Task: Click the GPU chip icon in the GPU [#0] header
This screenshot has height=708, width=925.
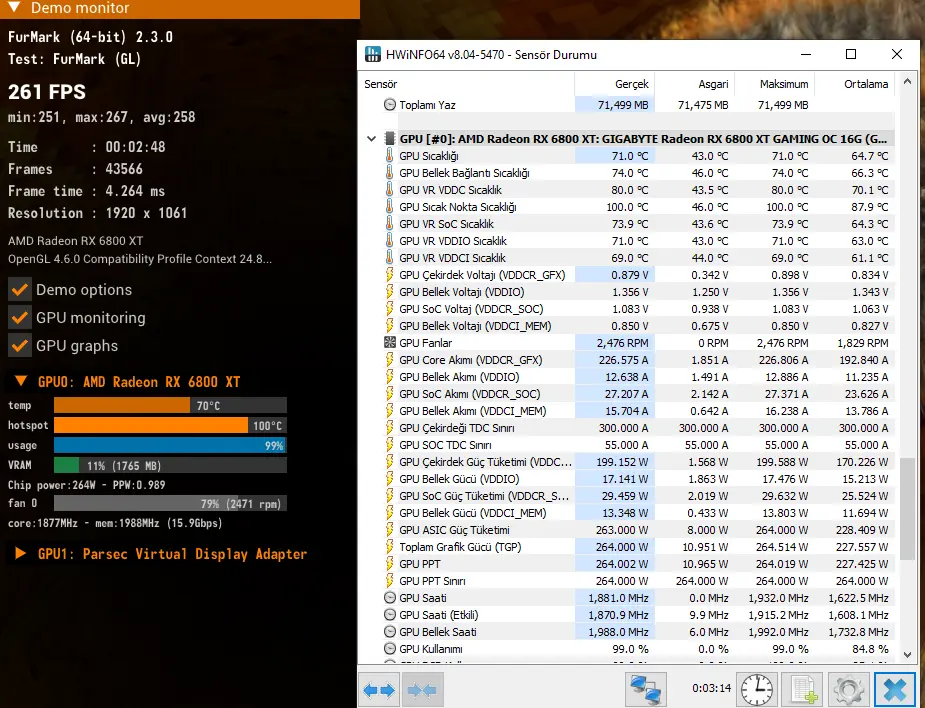Action: [x=389, y=139]
